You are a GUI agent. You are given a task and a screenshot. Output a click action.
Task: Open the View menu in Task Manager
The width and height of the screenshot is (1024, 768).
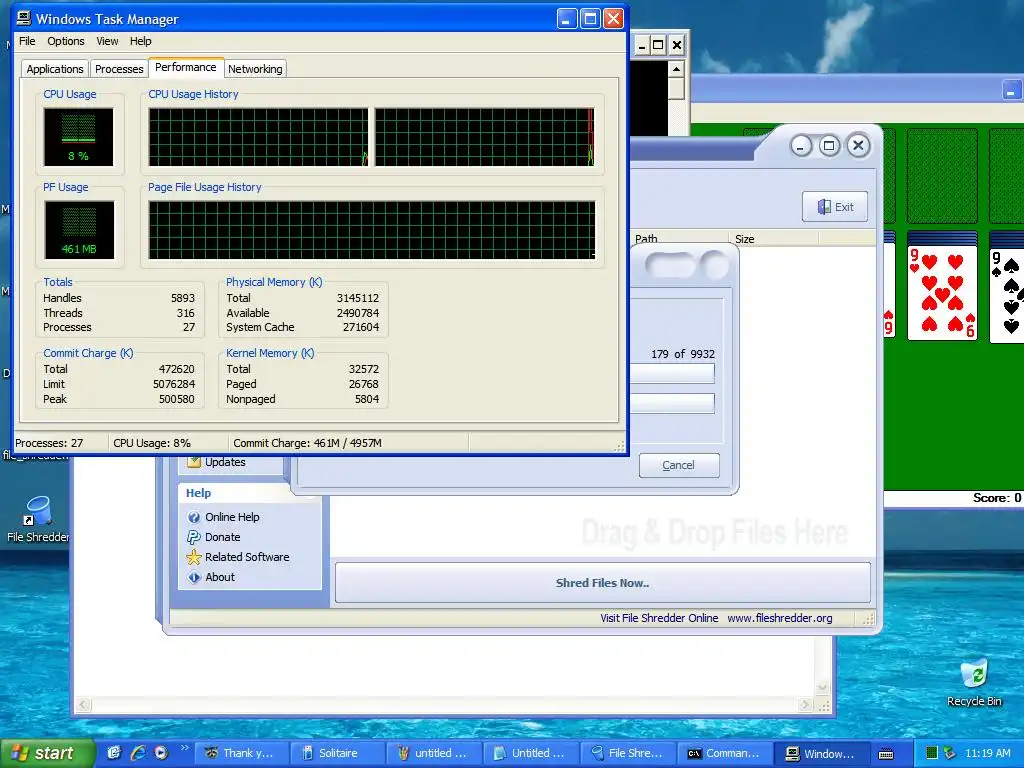coord(107,41)
